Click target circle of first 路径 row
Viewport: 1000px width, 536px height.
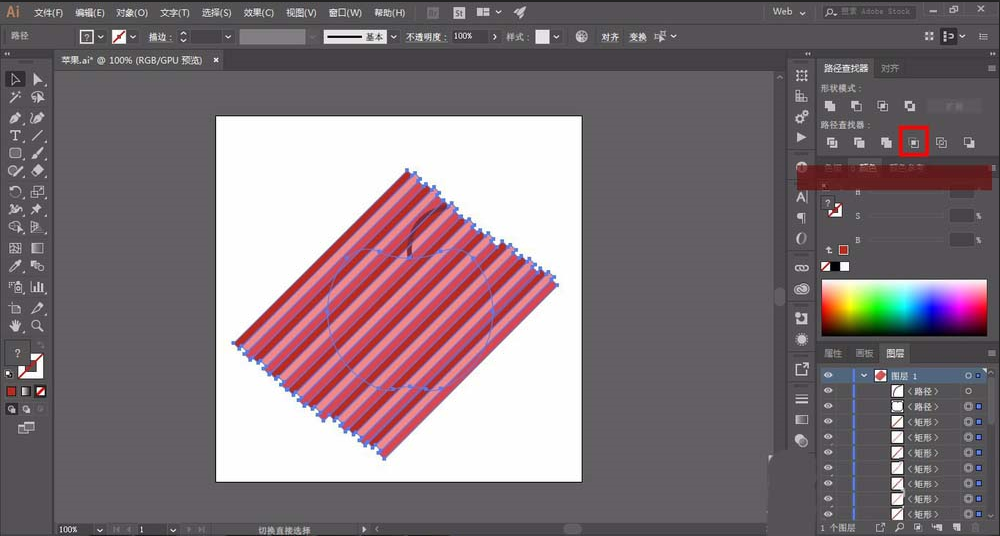click(x=968, y=391)
